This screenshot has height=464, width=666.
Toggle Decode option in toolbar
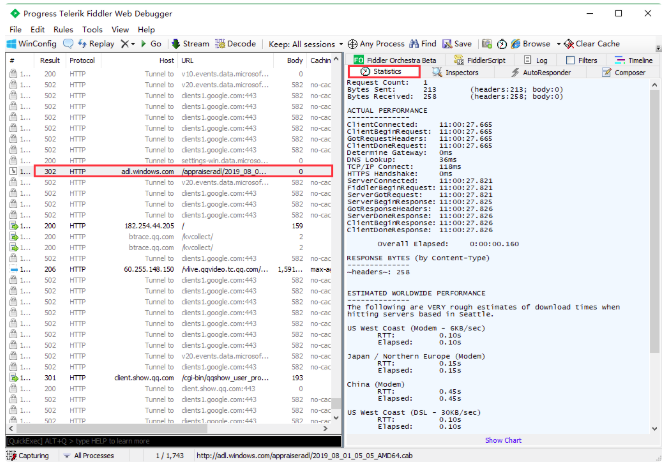click(235, 44)
